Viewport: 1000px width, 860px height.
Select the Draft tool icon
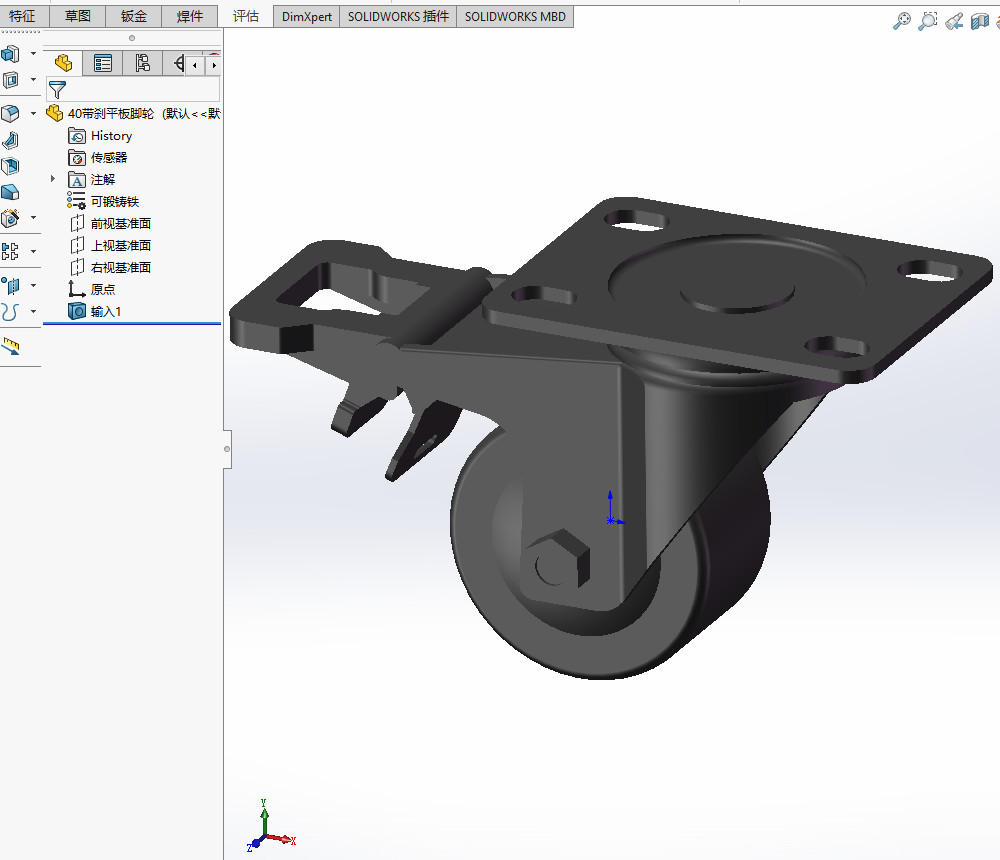pyautogui.click(x=10, y=192)
